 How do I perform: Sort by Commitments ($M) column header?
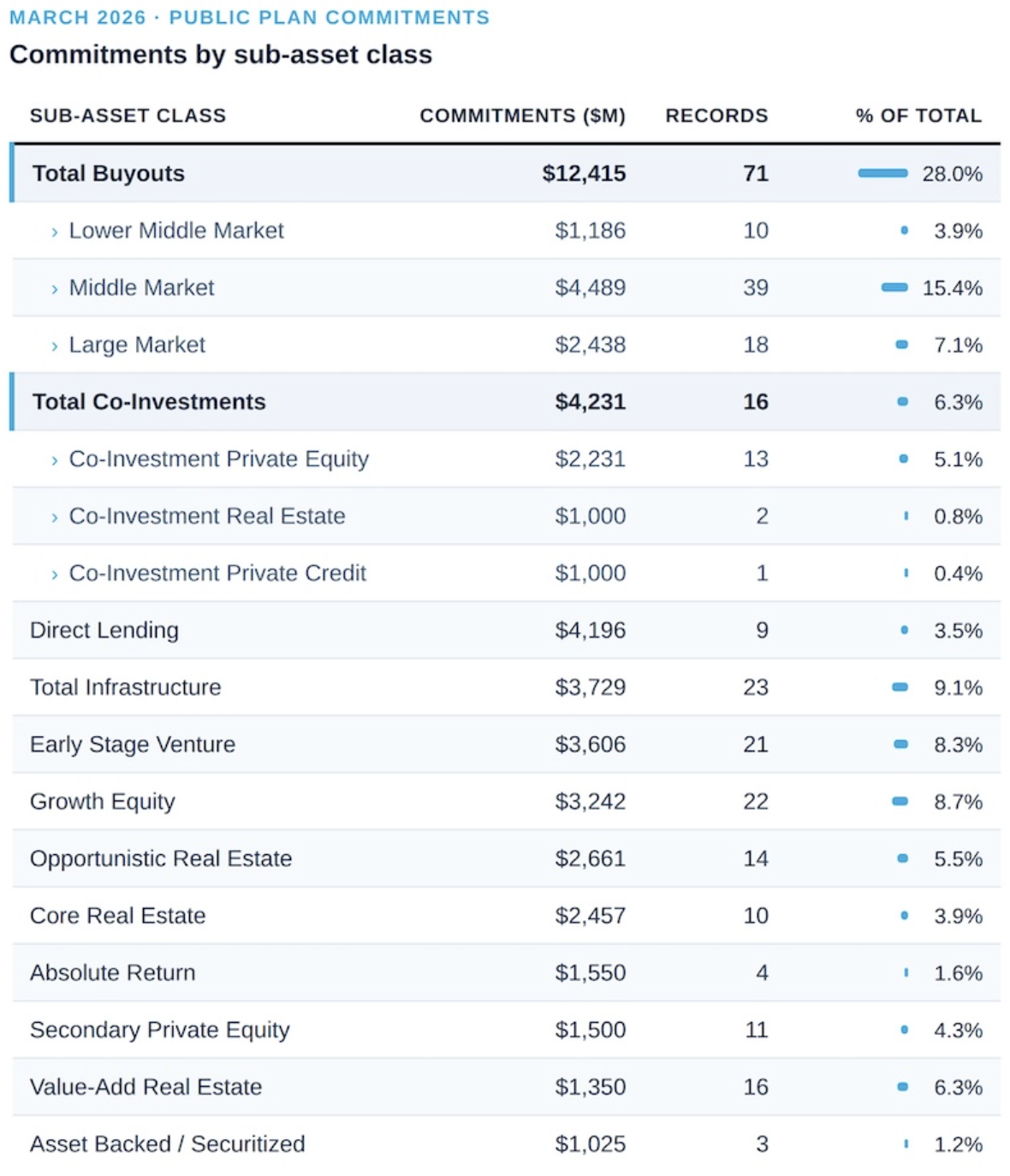coord(522,116)
